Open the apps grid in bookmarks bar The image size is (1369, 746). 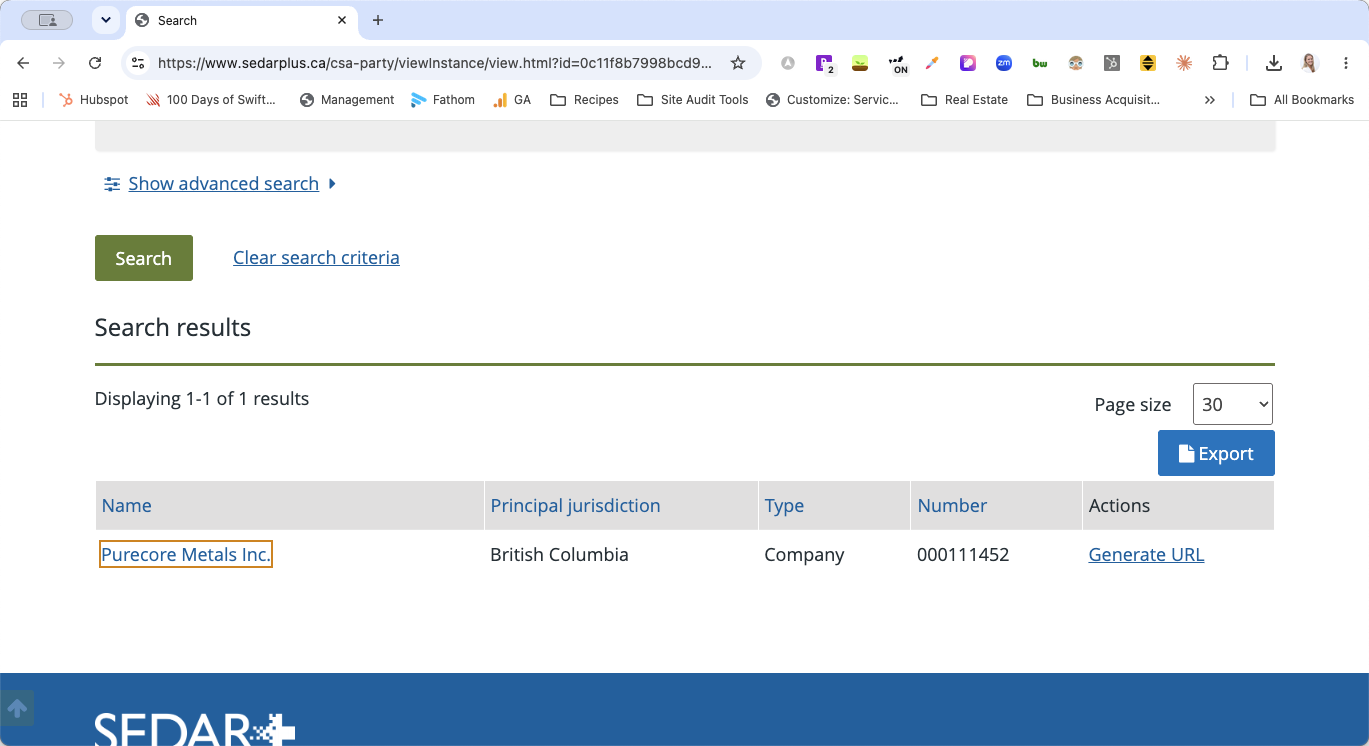click(20, 100)
